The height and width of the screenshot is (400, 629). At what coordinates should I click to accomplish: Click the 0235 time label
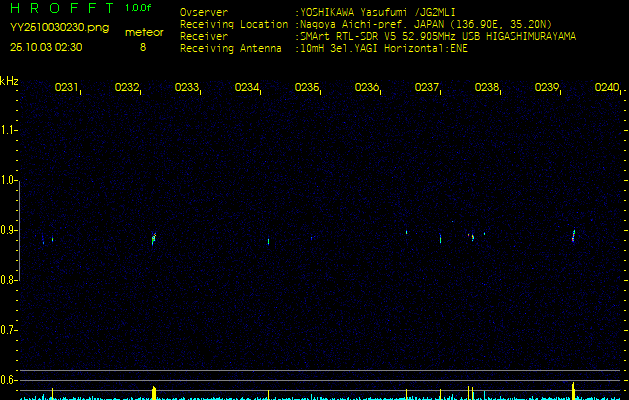coord(306,88)
